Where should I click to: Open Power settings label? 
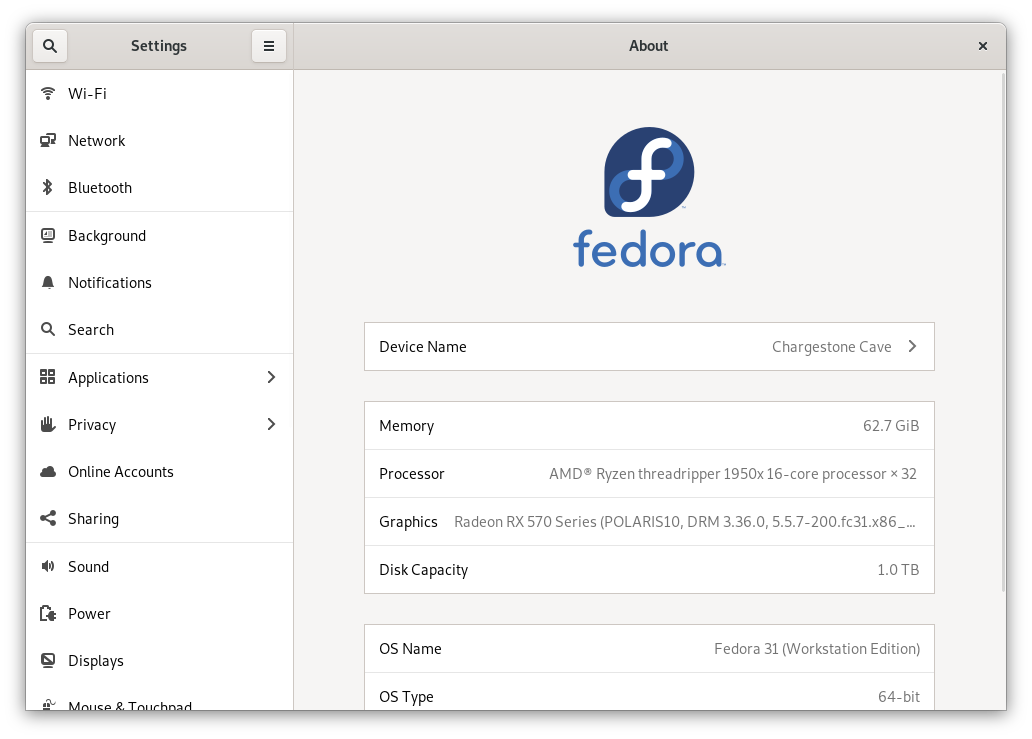[89, 613]
